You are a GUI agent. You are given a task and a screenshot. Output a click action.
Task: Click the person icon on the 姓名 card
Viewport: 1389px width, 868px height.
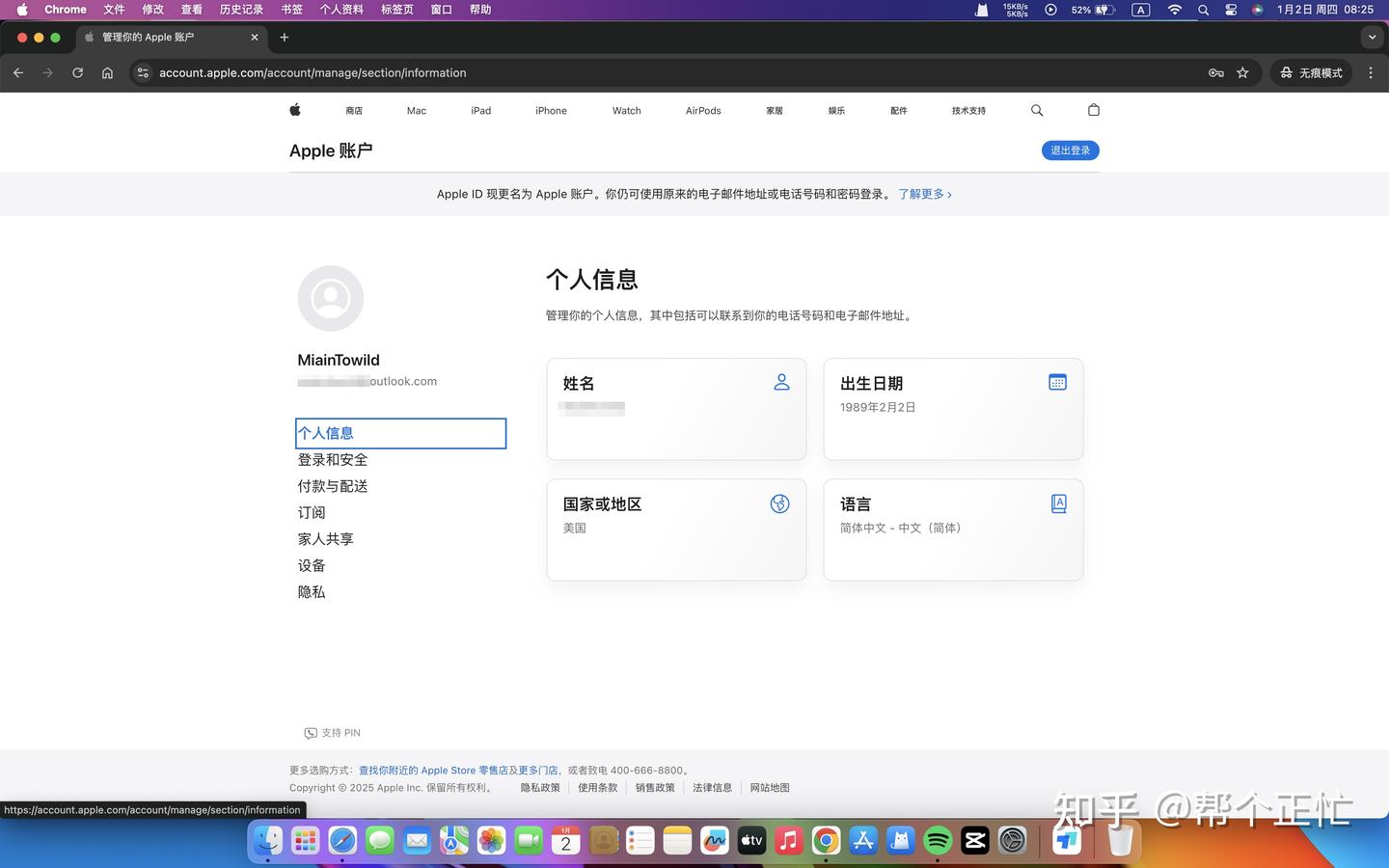tap(781, 382)
